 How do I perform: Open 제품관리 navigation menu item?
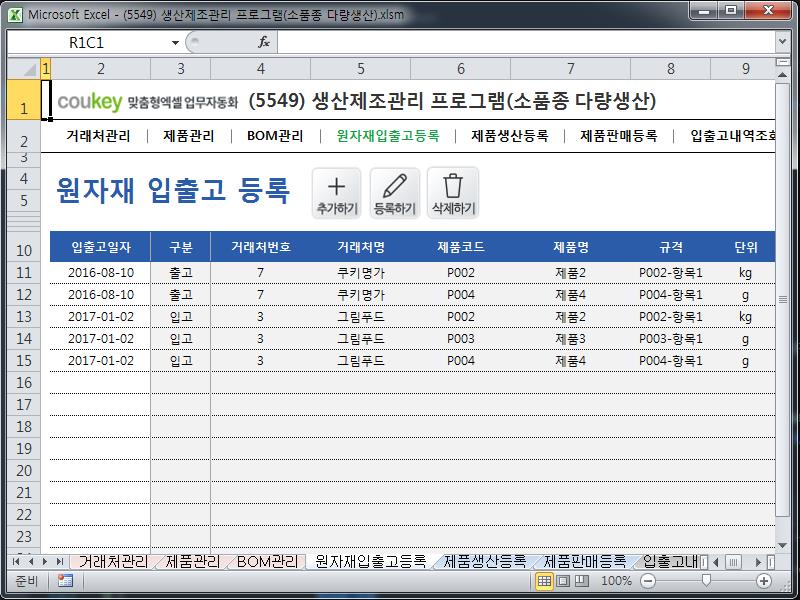point(189,136)
